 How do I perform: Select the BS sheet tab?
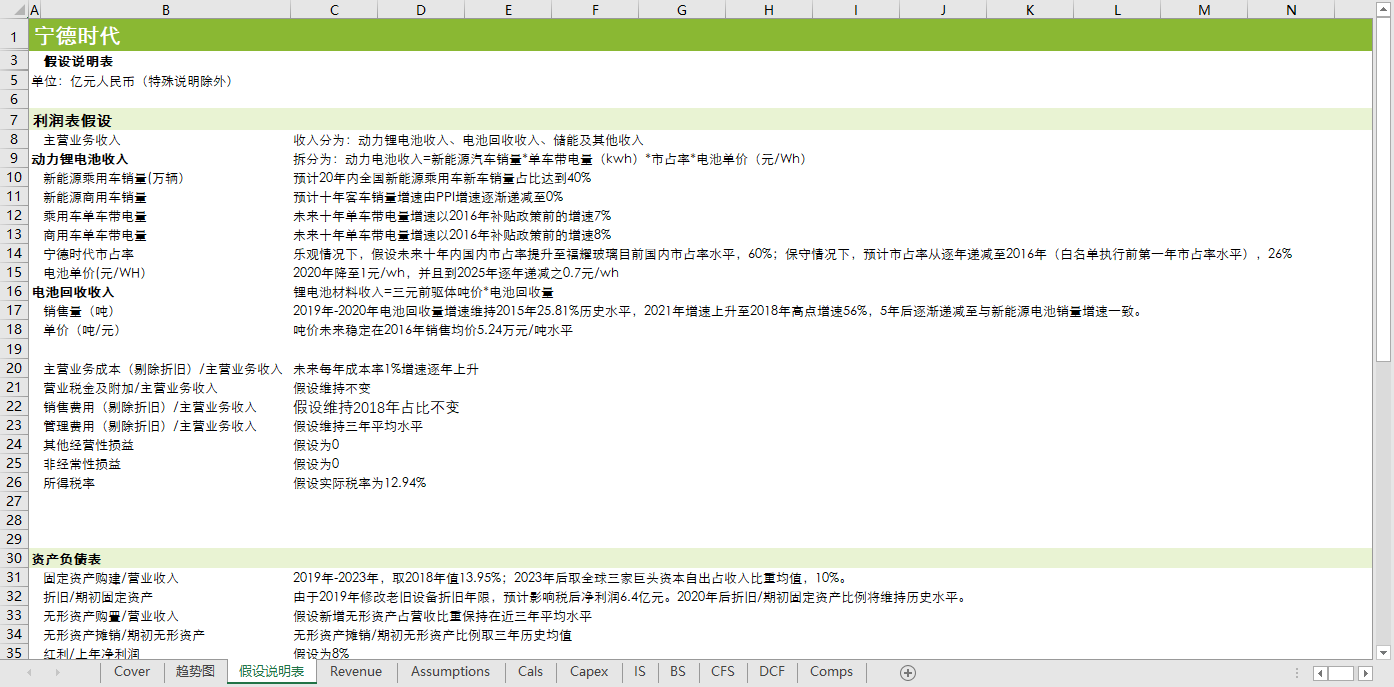coord(678,672)
